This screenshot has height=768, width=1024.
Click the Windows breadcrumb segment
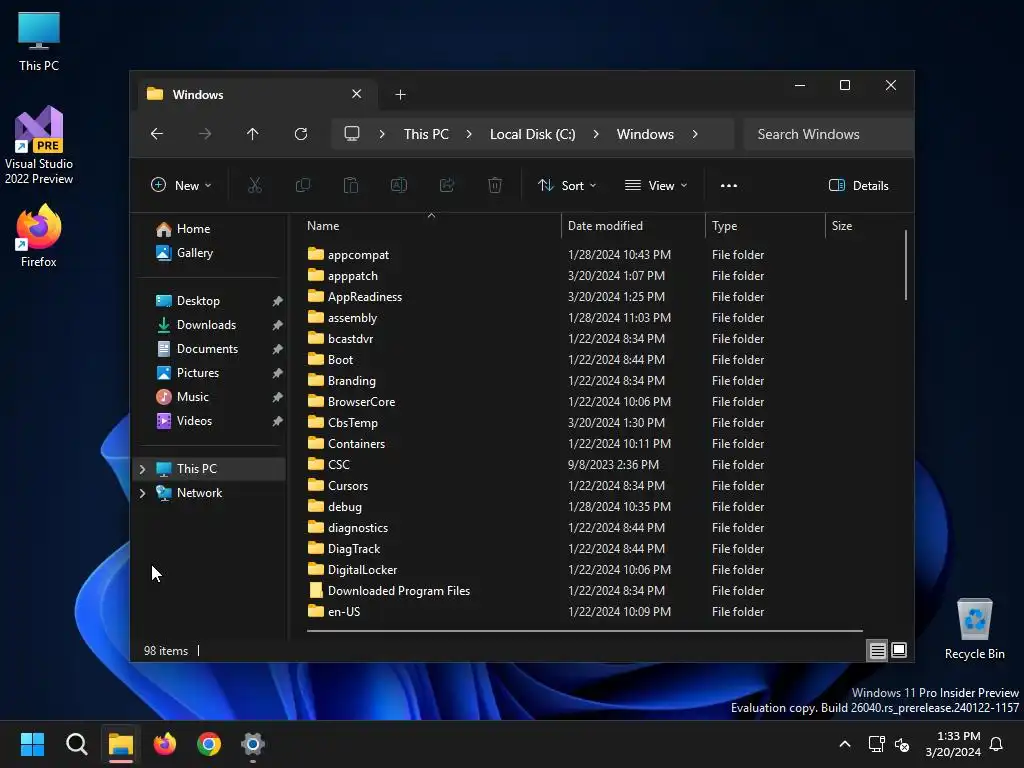point(645,134)
